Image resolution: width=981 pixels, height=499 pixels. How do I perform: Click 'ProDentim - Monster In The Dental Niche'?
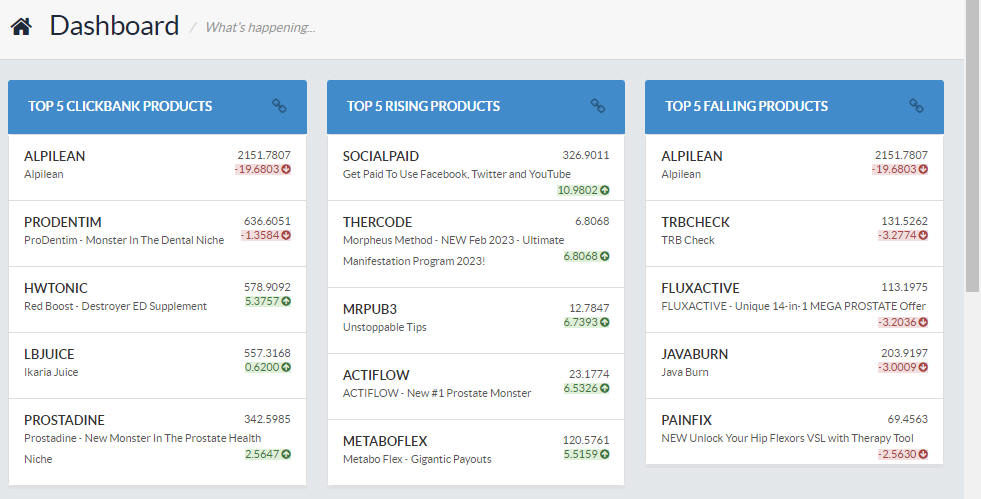point(124,240)
